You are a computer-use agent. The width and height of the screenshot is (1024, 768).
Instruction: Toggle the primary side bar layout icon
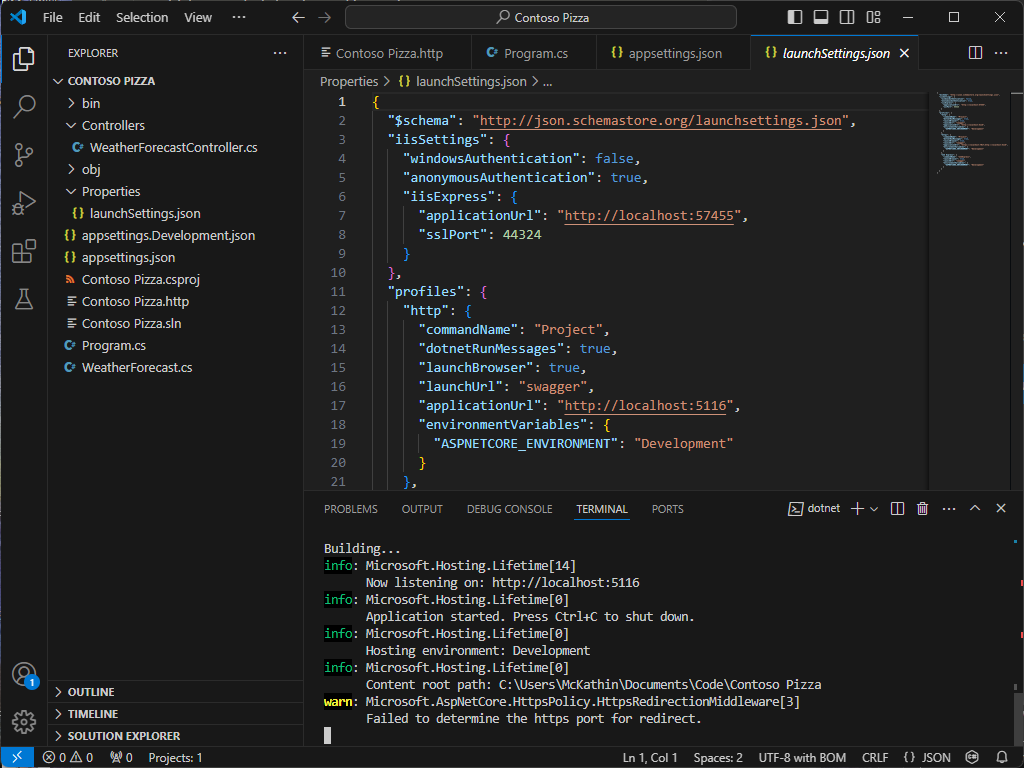(795, 18)
